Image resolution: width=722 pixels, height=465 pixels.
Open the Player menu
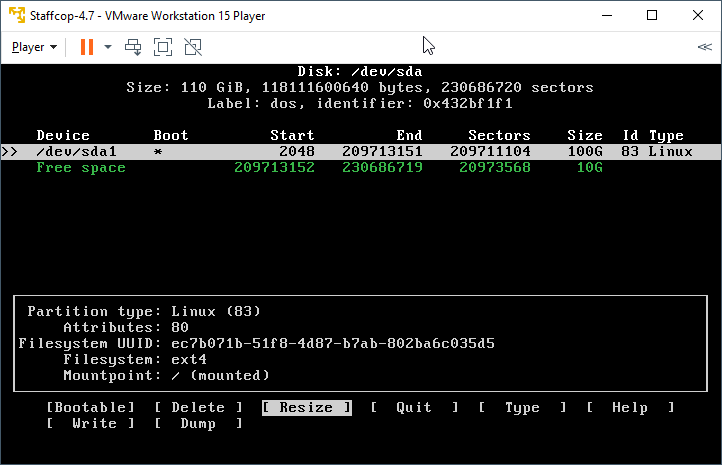[33, 47]
